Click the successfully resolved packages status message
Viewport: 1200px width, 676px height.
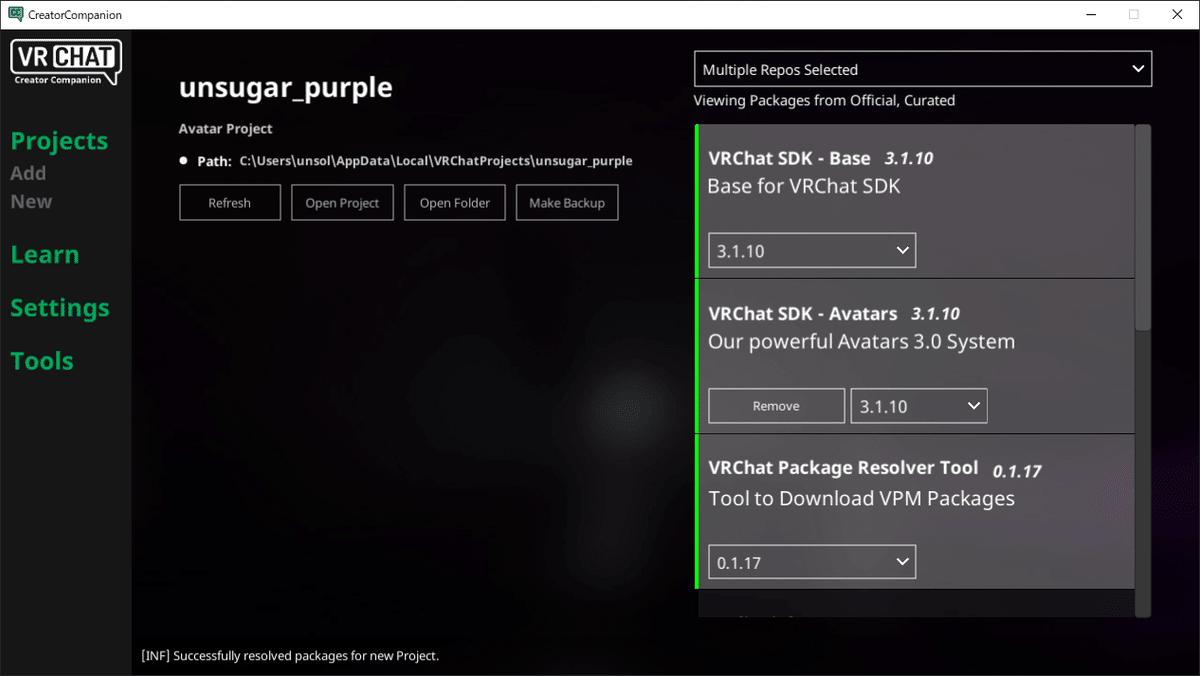coord(290,655)
